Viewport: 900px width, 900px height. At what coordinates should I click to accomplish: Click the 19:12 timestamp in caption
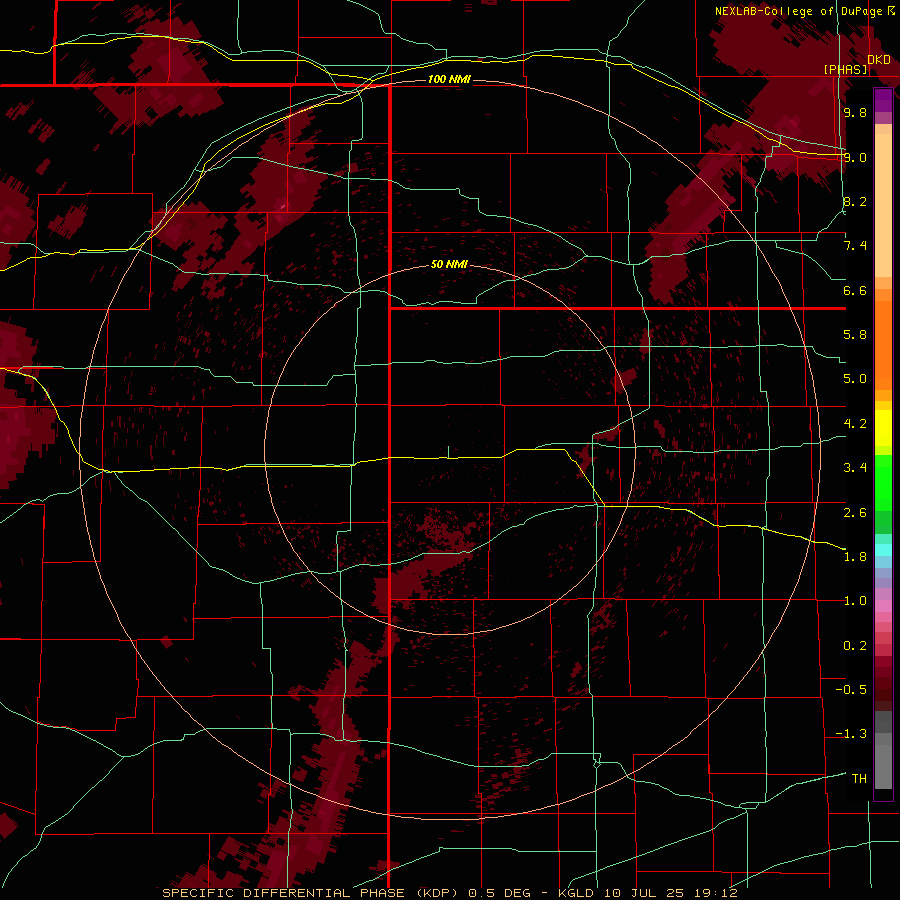tap(715, 893)
